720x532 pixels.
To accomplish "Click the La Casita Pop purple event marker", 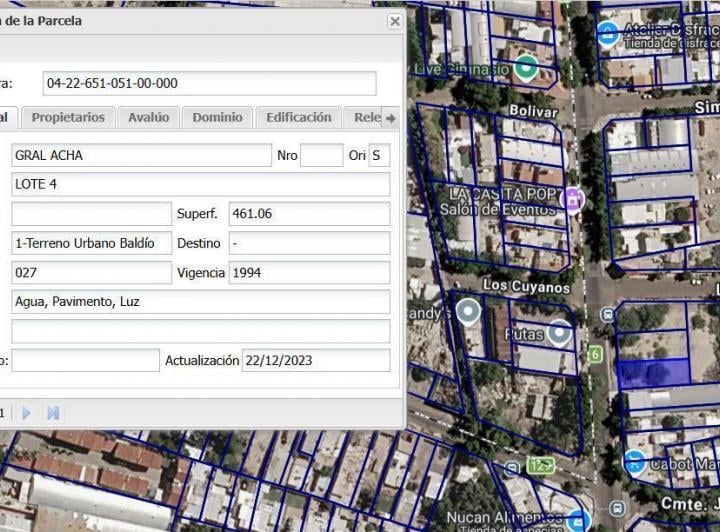I will coord(573,200).
